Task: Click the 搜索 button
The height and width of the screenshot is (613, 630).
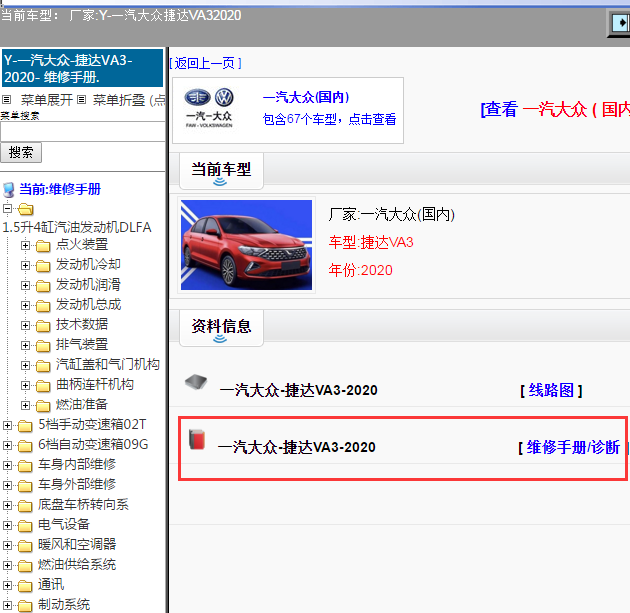Action: tap(21, 153)
